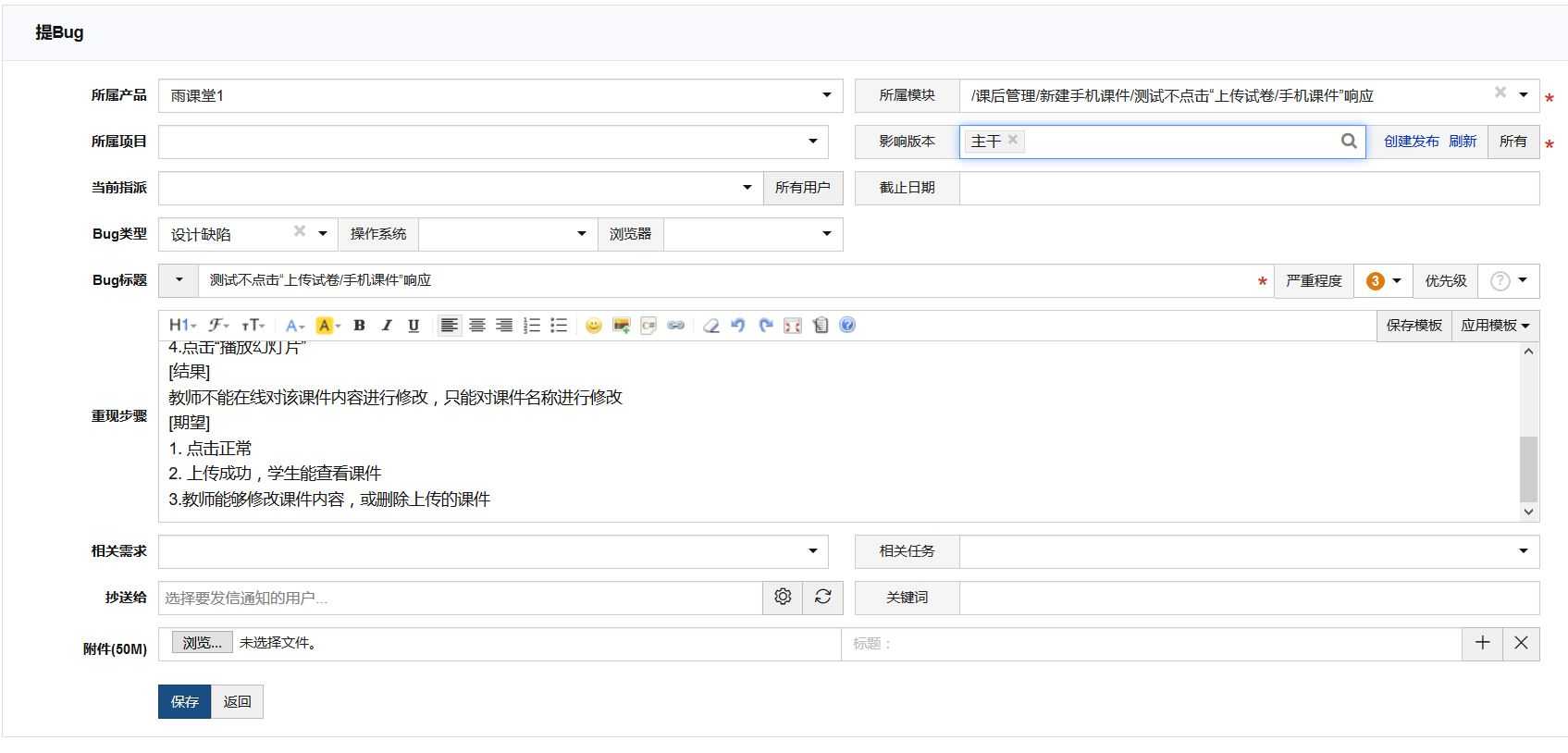Viewport: 1568px width, 753px height.
Task: Choose text color with the A icon
Action: (x=294, y=325)
